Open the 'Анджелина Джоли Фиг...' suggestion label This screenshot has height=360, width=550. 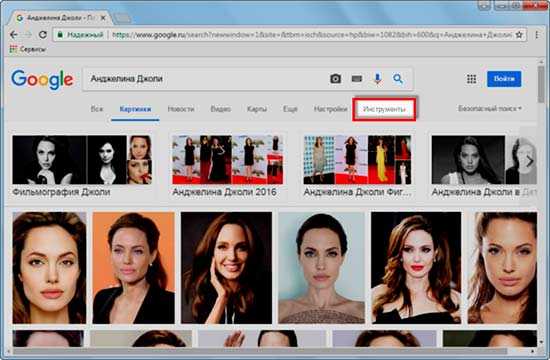(x=357, y=192)
